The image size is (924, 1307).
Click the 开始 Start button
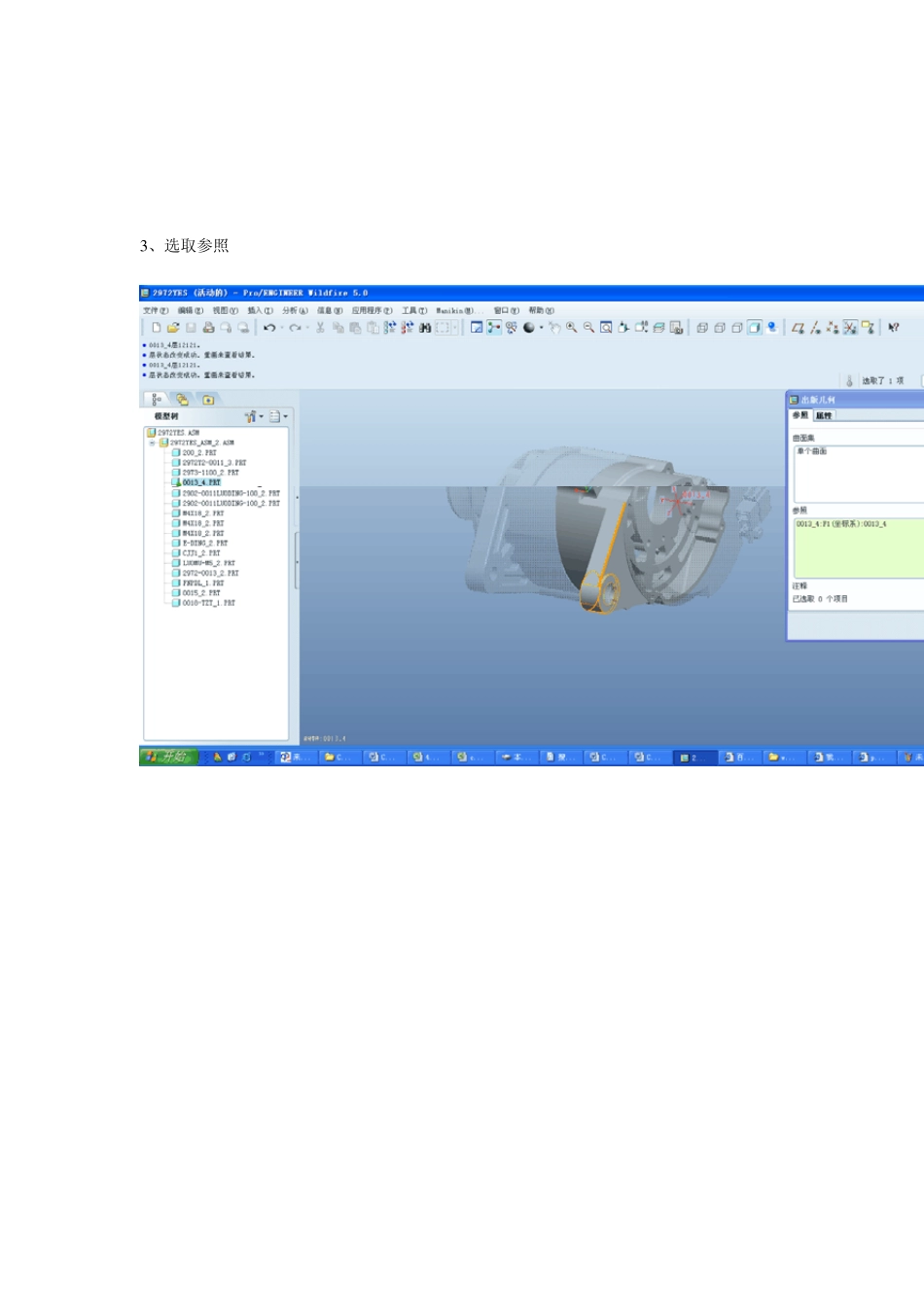[x=169, y=757]
